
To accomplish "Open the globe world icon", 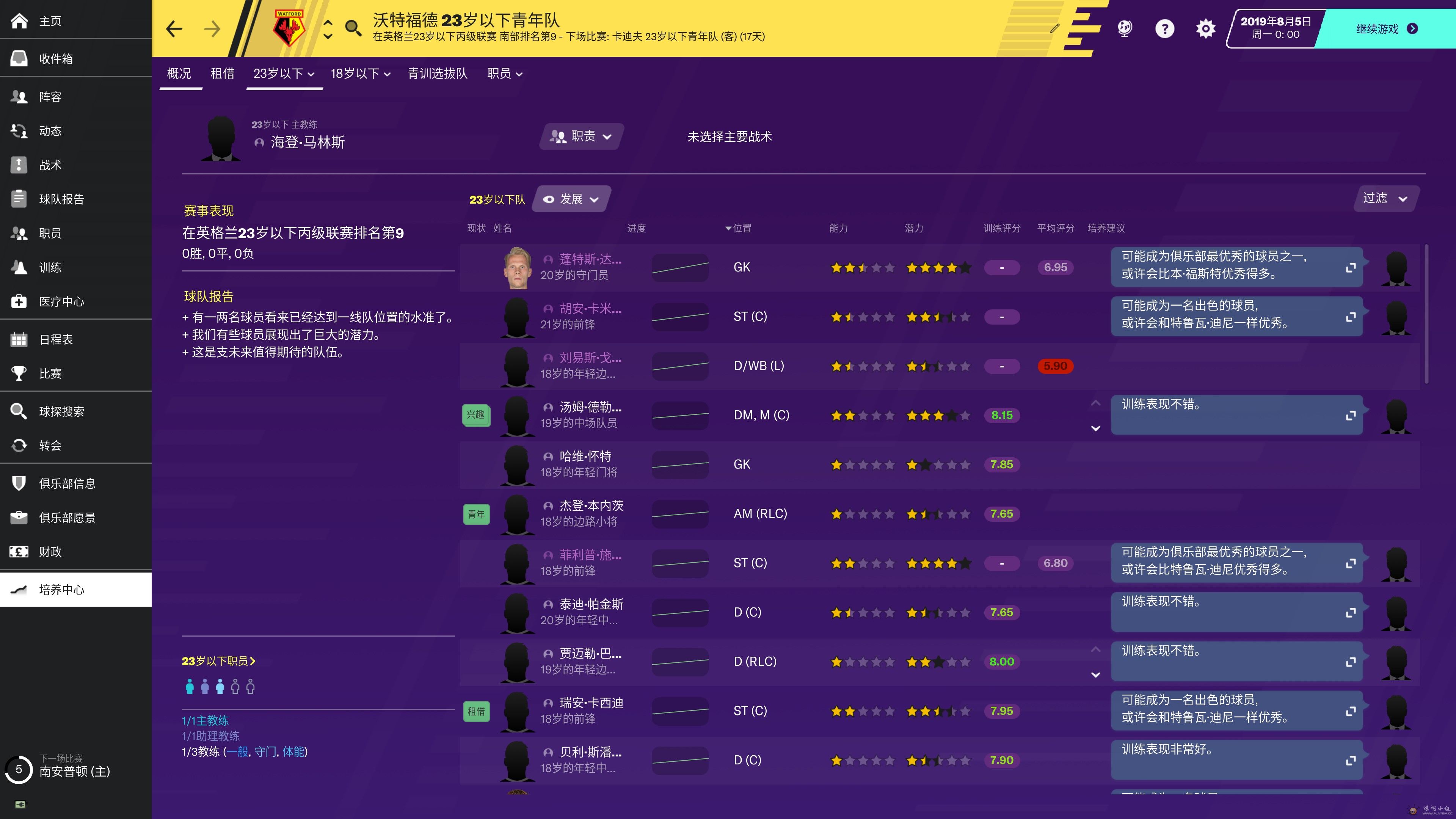I will pos(1125,28).
